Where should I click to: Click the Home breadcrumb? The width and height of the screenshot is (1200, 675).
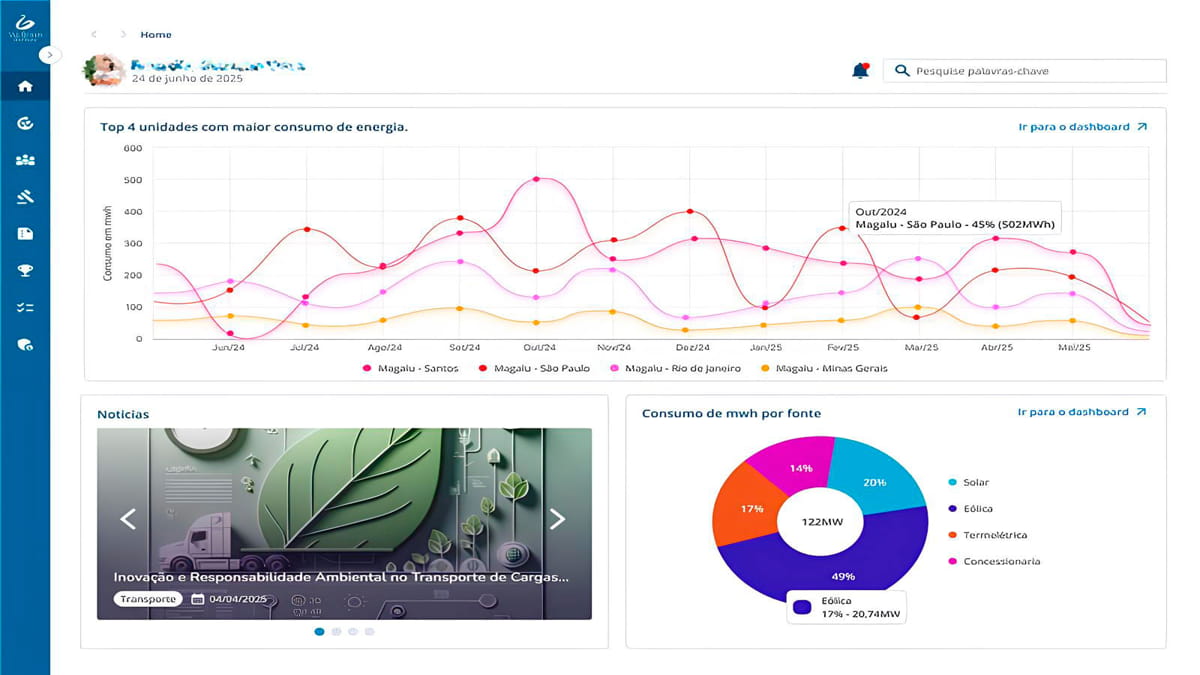pos(156,35)
